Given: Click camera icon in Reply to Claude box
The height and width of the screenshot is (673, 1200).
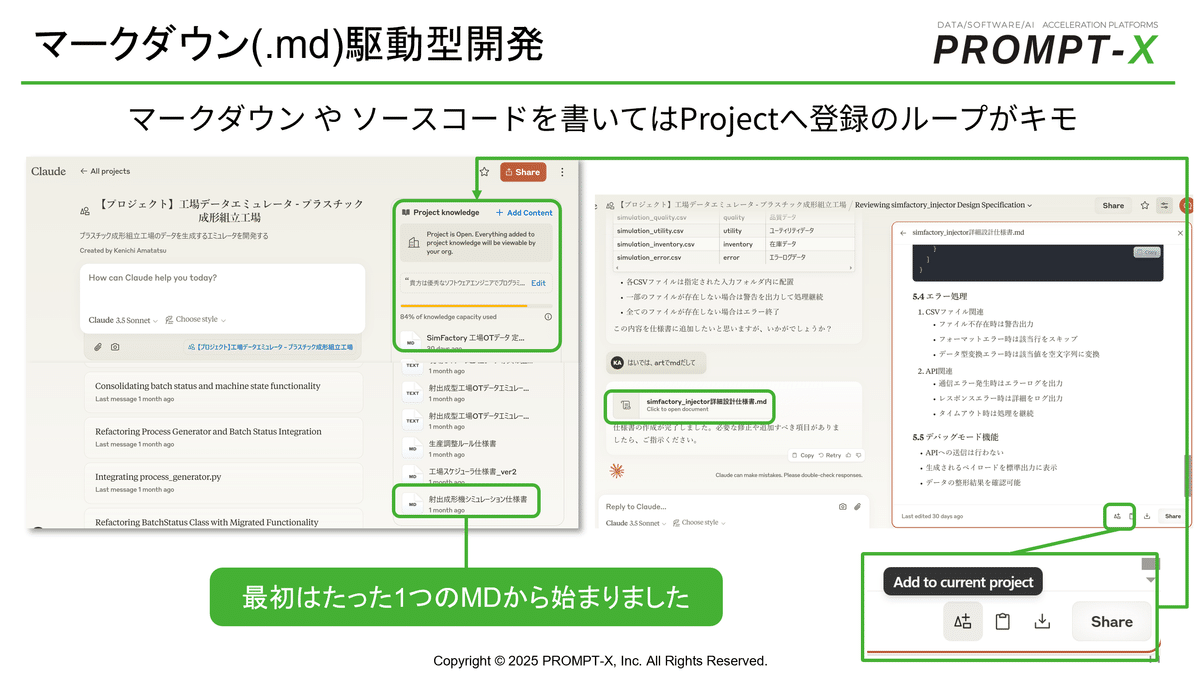Looking at the screenshot, I should pyautogui.click(x=843, y=506).
